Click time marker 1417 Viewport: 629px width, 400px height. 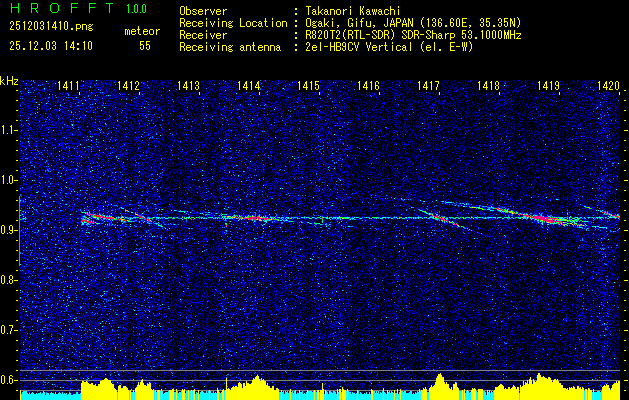428,86
